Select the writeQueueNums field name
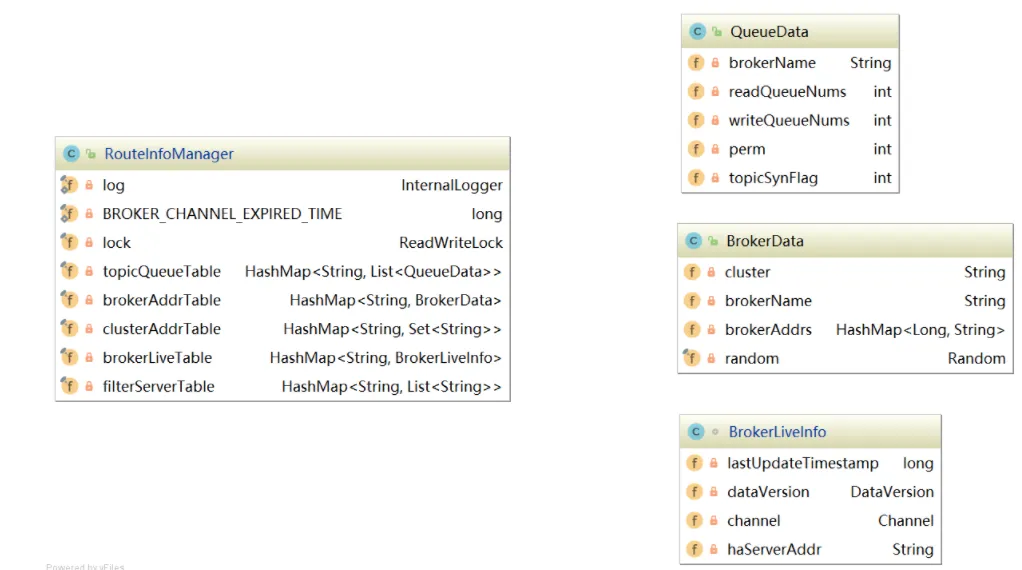1022x570 pixels. click(789, 121)
